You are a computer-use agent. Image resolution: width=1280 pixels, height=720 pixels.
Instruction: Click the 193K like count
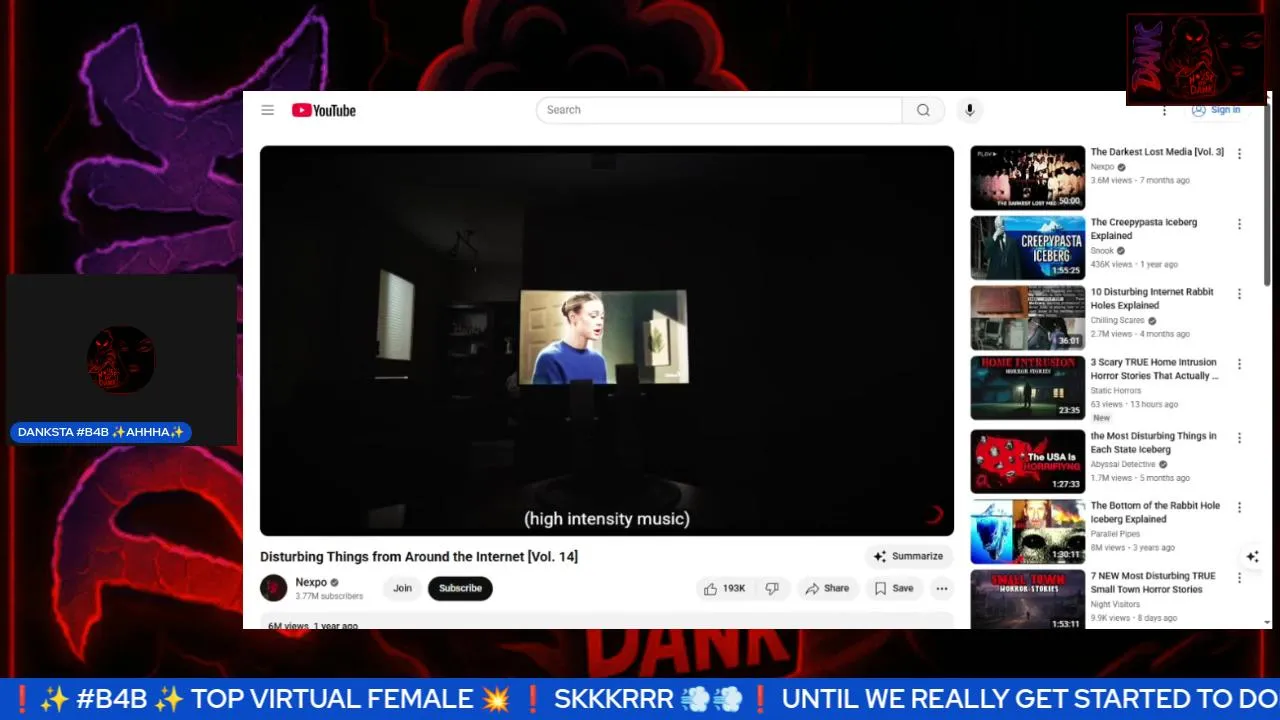coord(734,588)
